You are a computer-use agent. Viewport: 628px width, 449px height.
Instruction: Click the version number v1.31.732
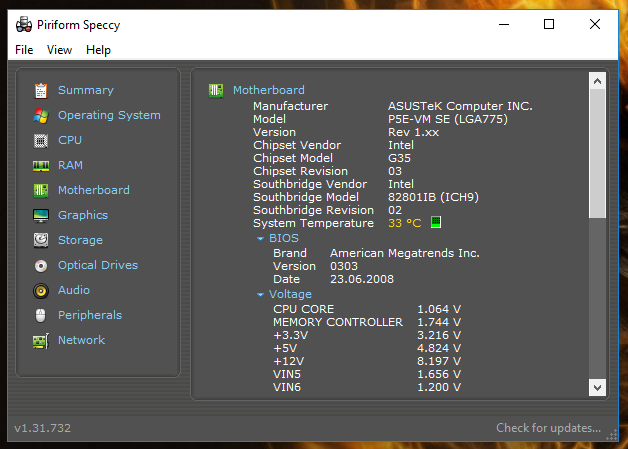[x=42, y=428]
